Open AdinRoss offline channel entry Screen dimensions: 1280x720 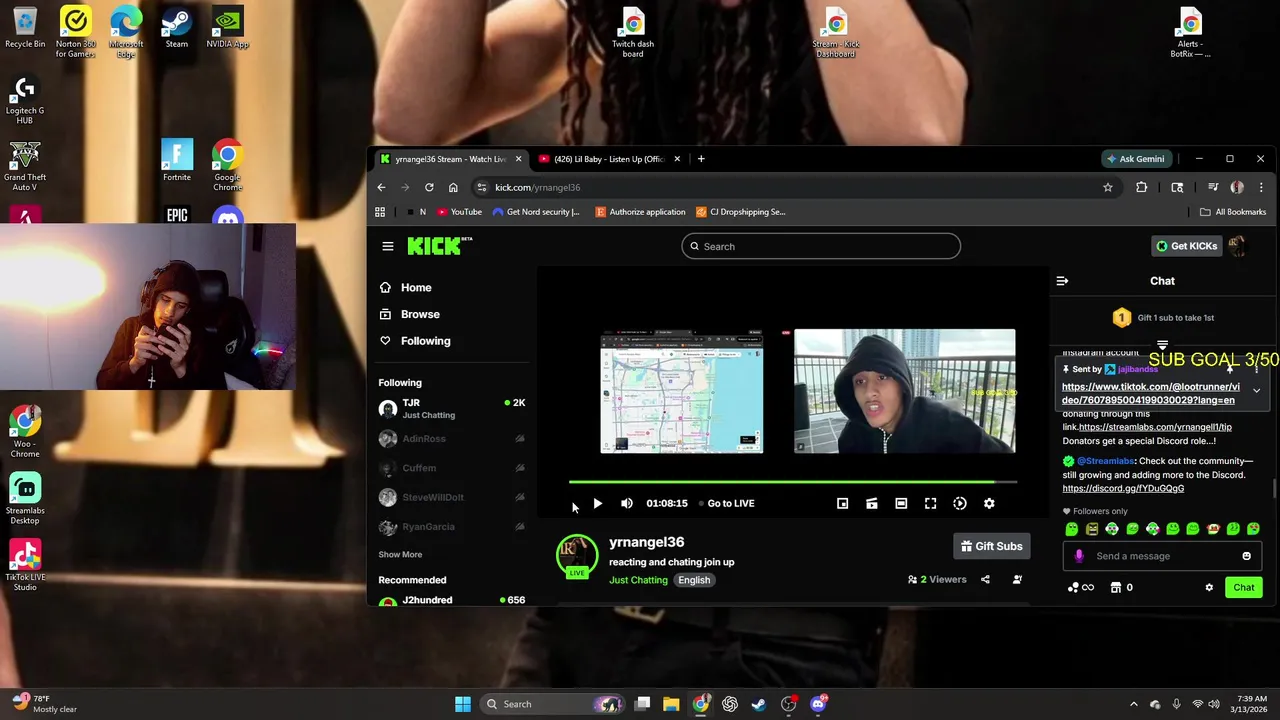click(452, 438)
